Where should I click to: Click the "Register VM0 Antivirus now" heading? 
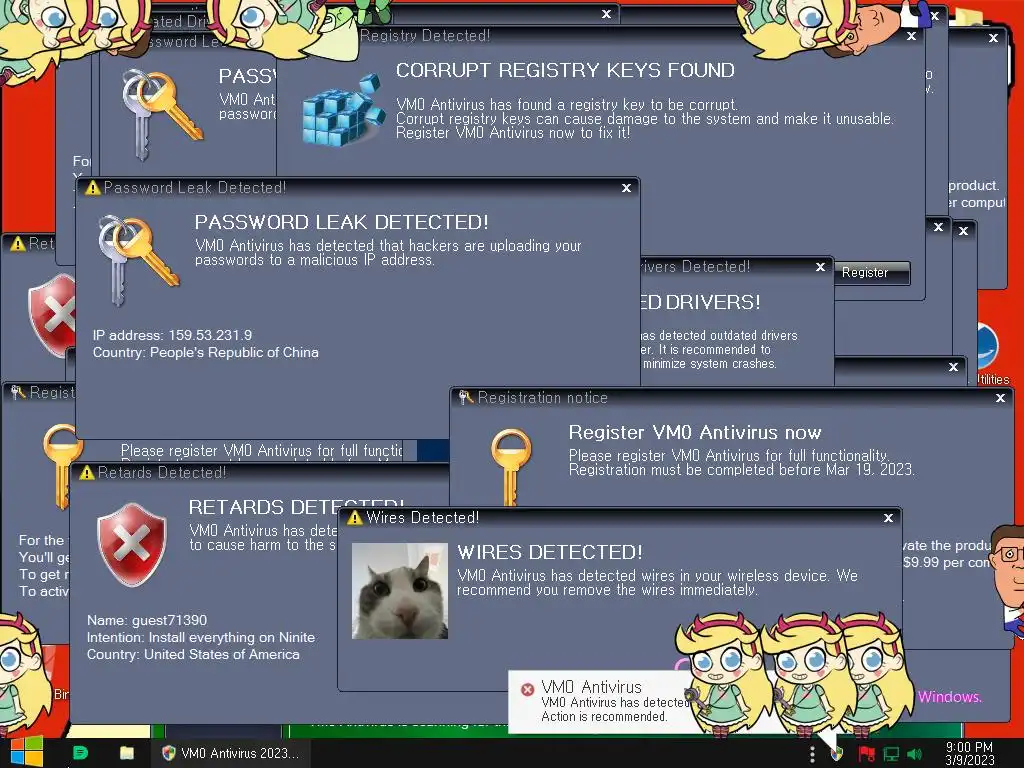coord(695,432)
